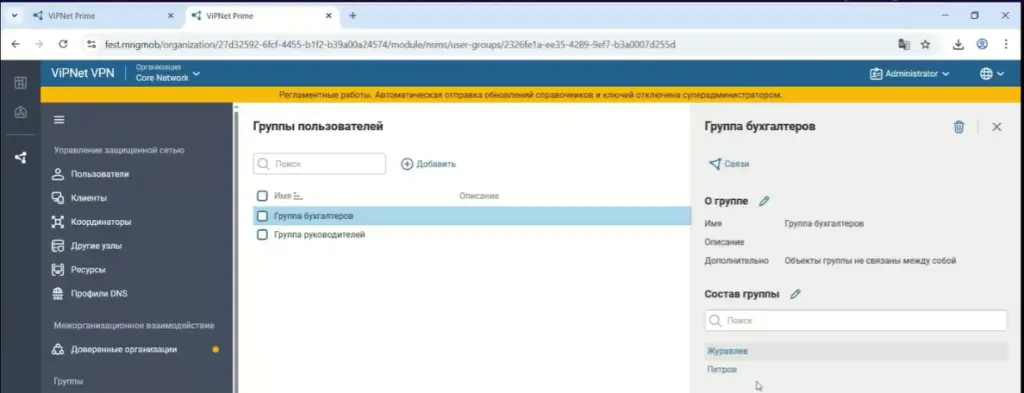Open the tab search dropdown arrow

tap(14, 16)
